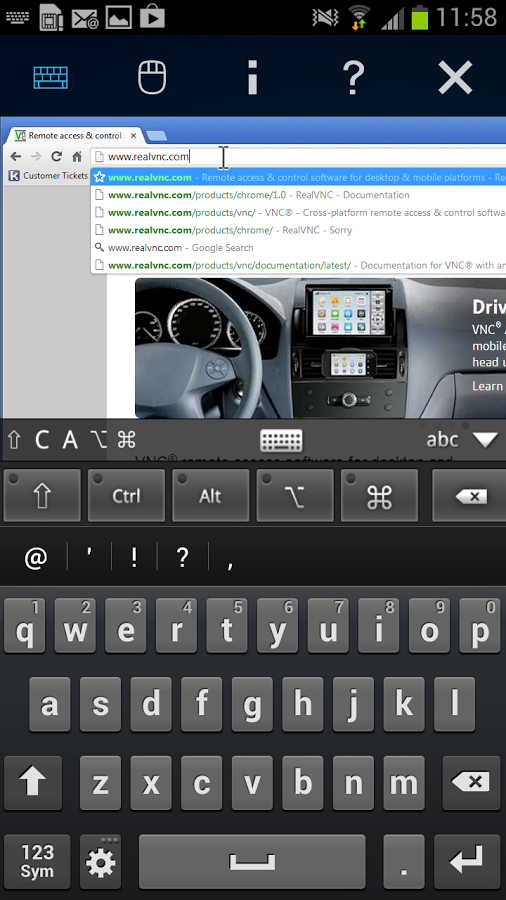
Task: Tap the g key
Action: coord(252,704)
